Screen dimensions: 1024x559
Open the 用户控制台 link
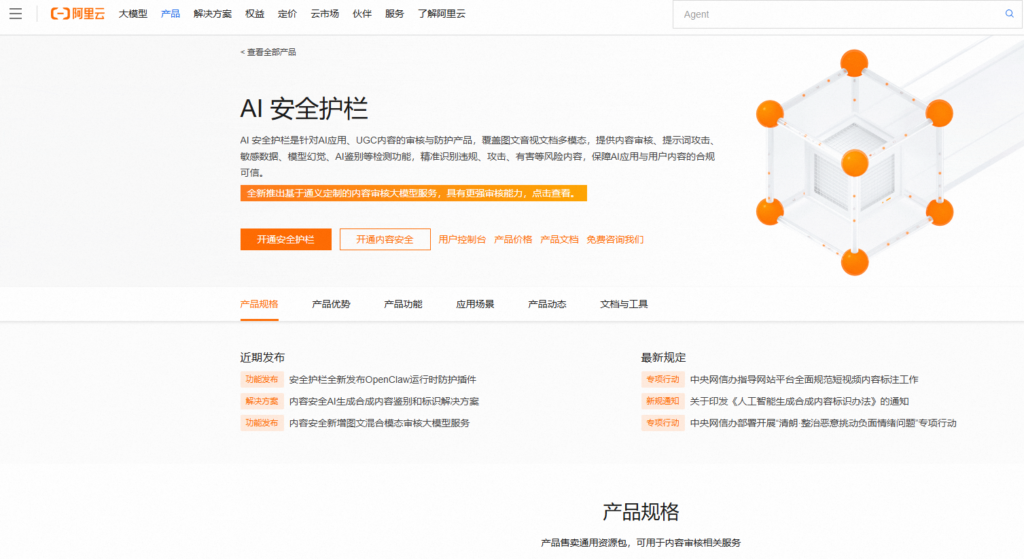pos(462,240)
